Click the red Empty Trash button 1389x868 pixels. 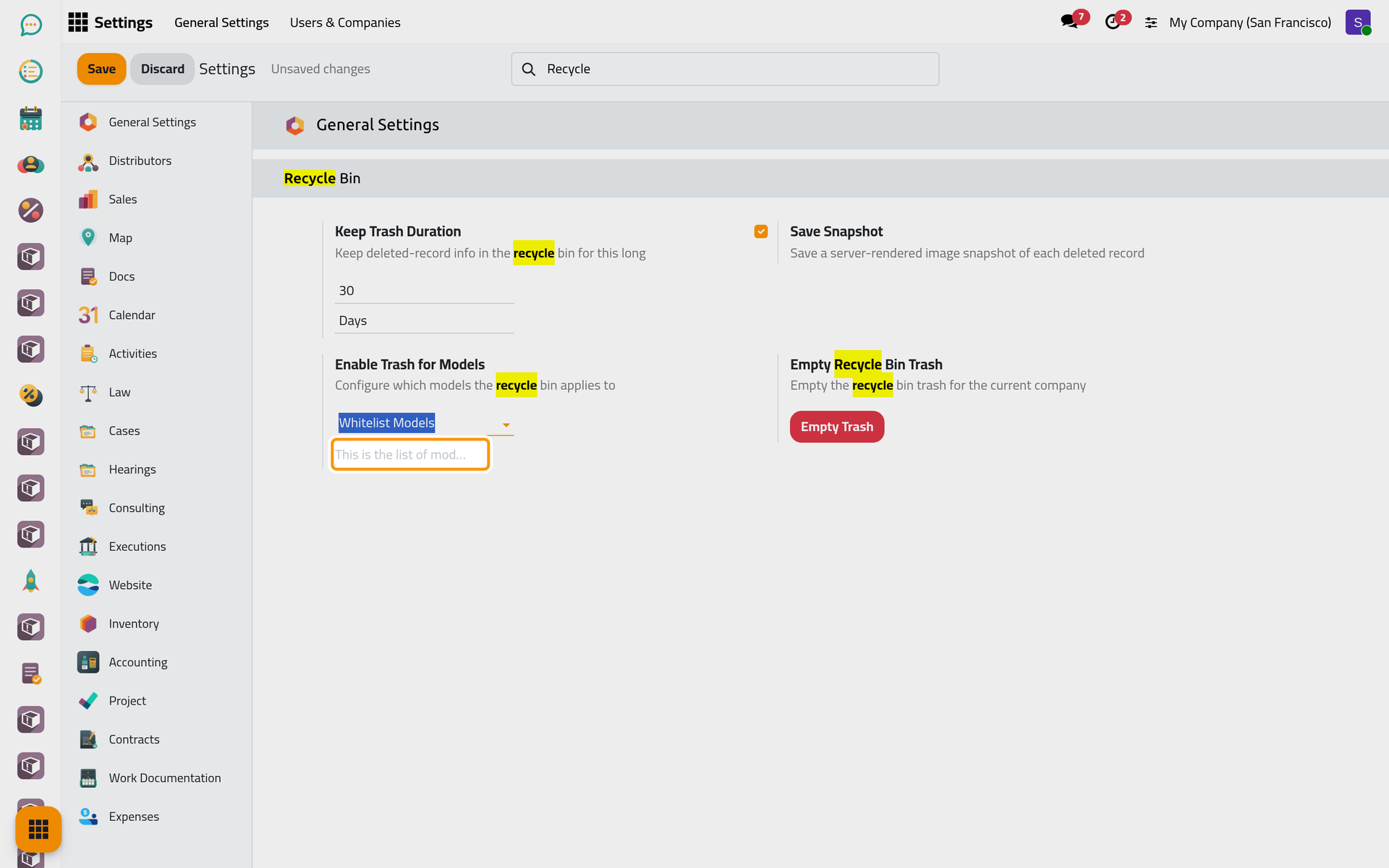[x=836, y=427]
